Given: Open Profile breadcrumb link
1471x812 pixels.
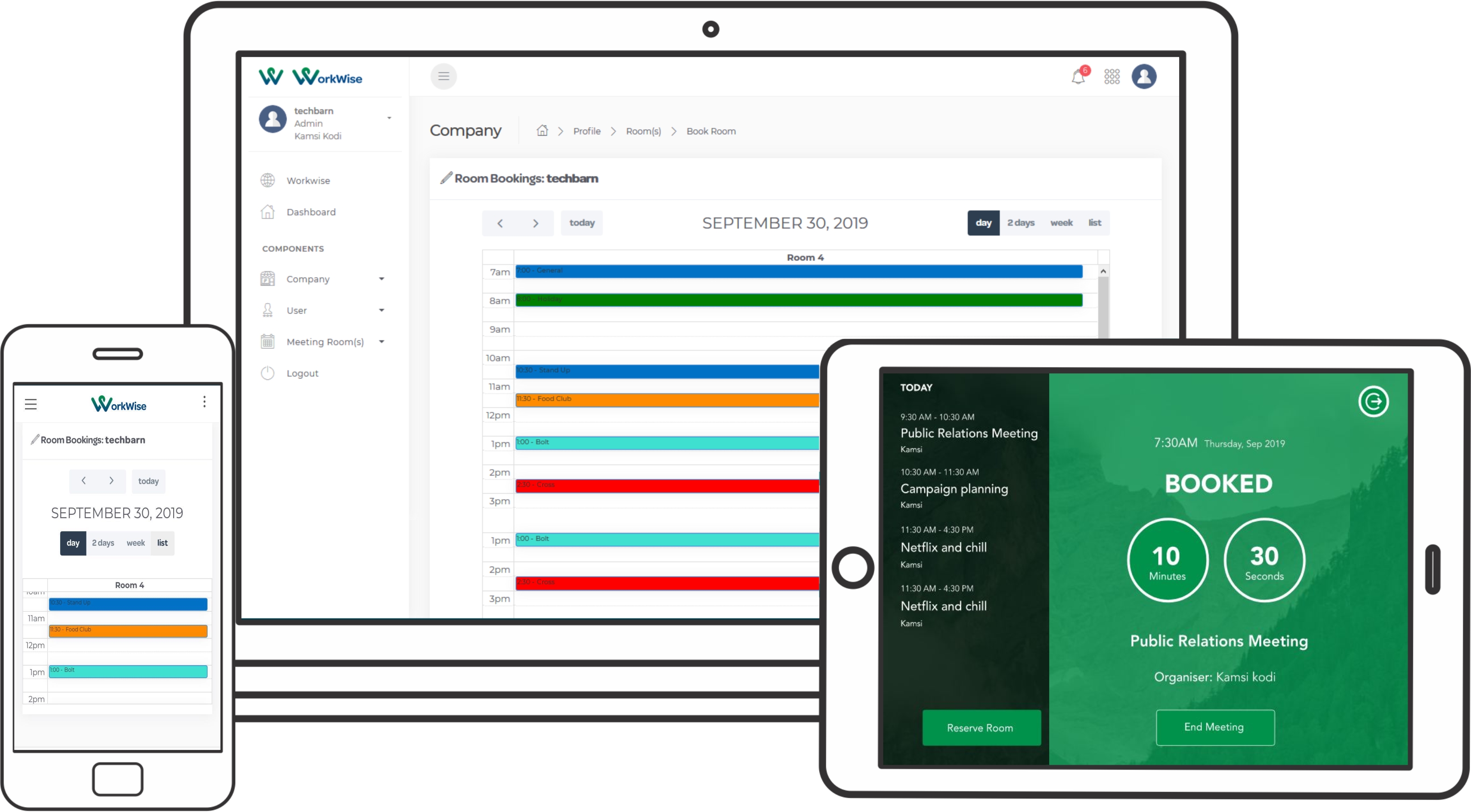Looking at the screenshot, I should (x=586, y=131).
